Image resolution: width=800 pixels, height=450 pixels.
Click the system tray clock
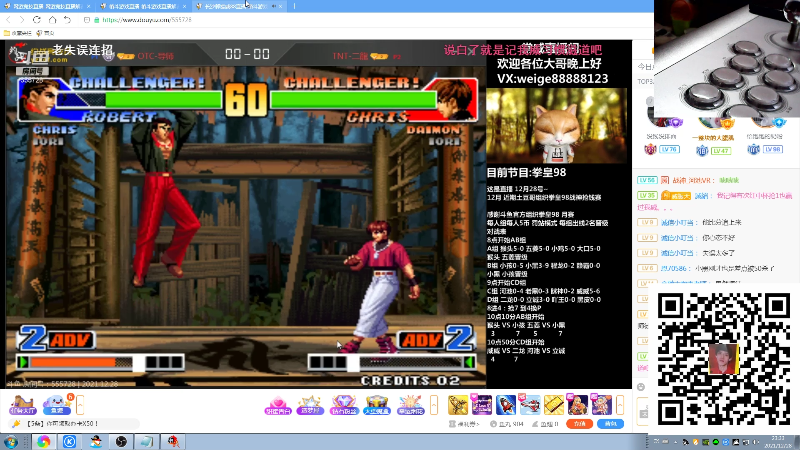point(779,442)
